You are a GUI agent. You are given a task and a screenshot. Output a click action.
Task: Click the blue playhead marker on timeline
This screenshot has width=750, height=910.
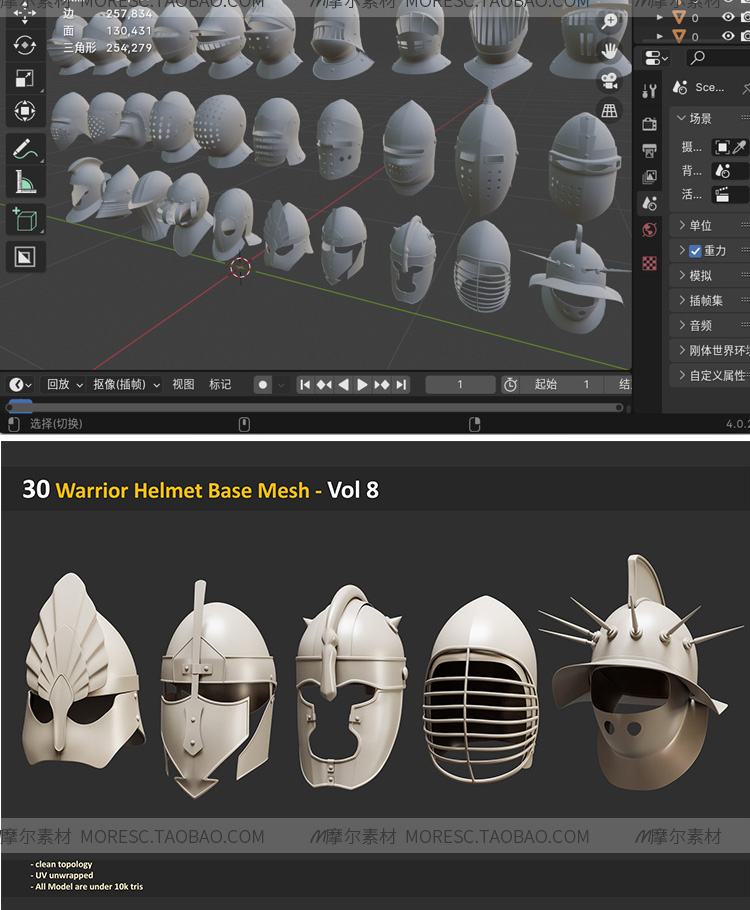coord(21,406)
